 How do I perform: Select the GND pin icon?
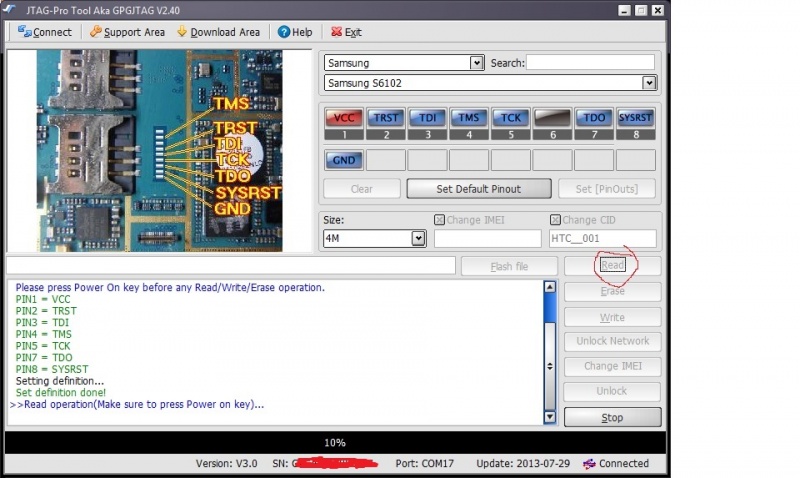point(343,160)
